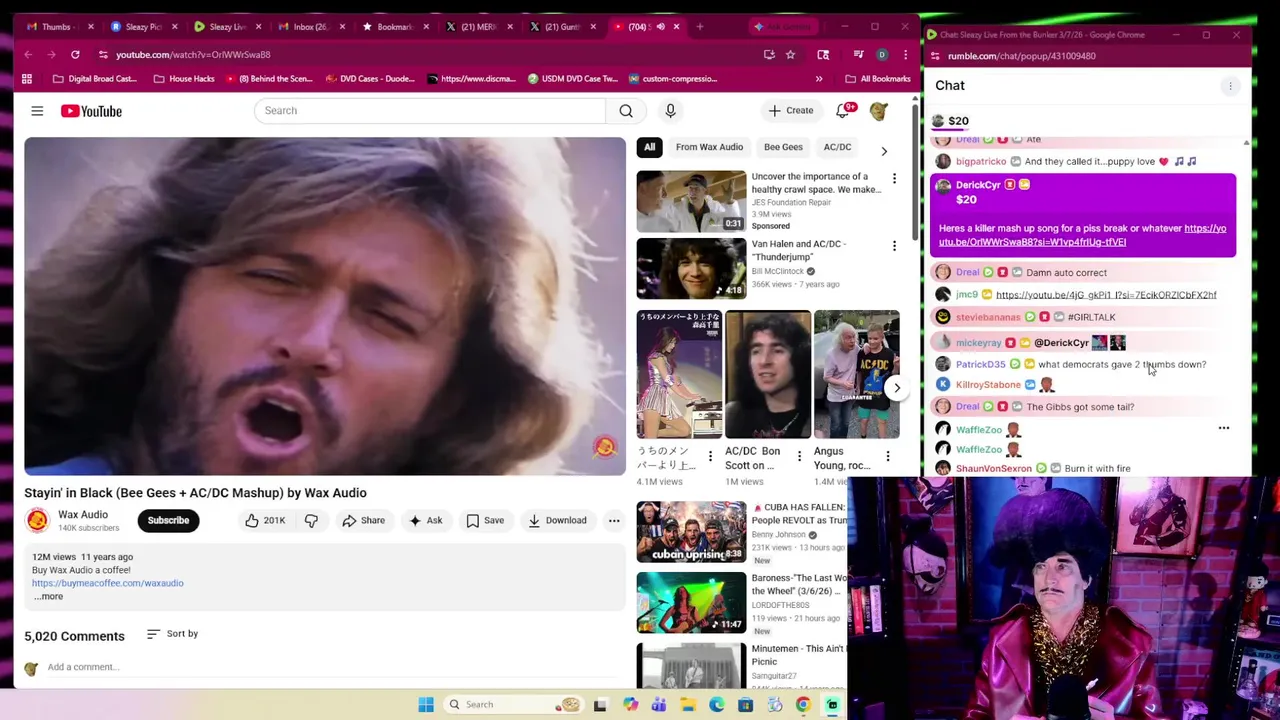This screenshot has height=720, width=1280.
Task: Open Google Chrome from the taskbar
Action: (803, 705)
